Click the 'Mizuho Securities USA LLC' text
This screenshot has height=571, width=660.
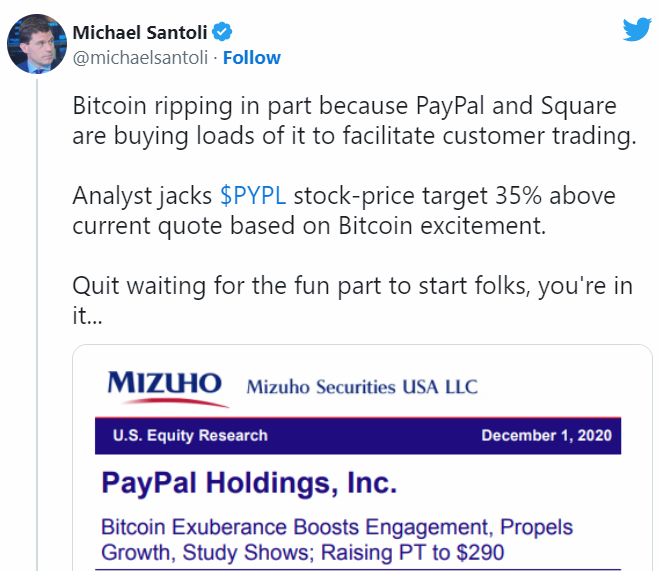tap(362, 387)
